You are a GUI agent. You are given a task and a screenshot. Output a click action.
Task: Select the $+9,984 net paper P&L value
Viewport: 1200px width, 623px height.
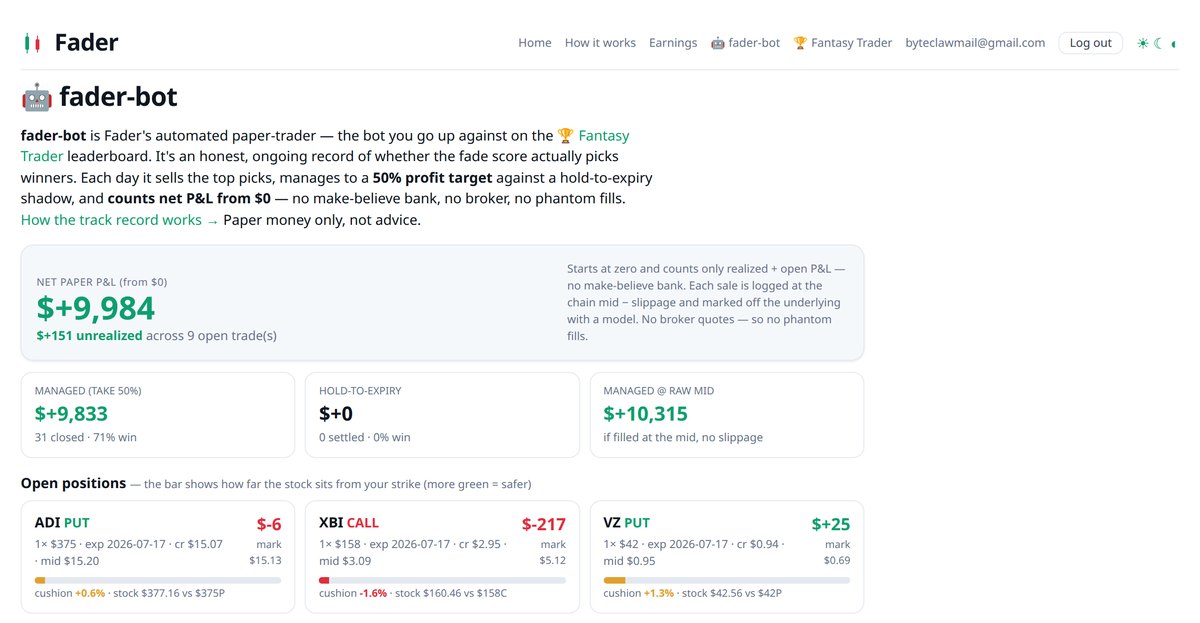pyautogui.click(x=96, y=308)
